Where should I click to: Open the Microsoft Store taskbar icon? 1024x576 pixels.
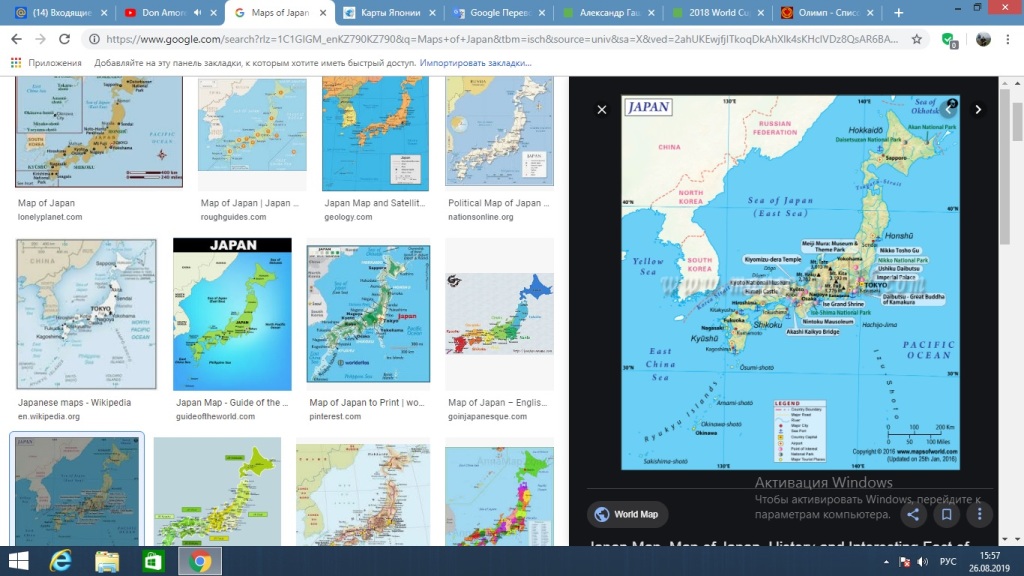[x=153, y=561]
